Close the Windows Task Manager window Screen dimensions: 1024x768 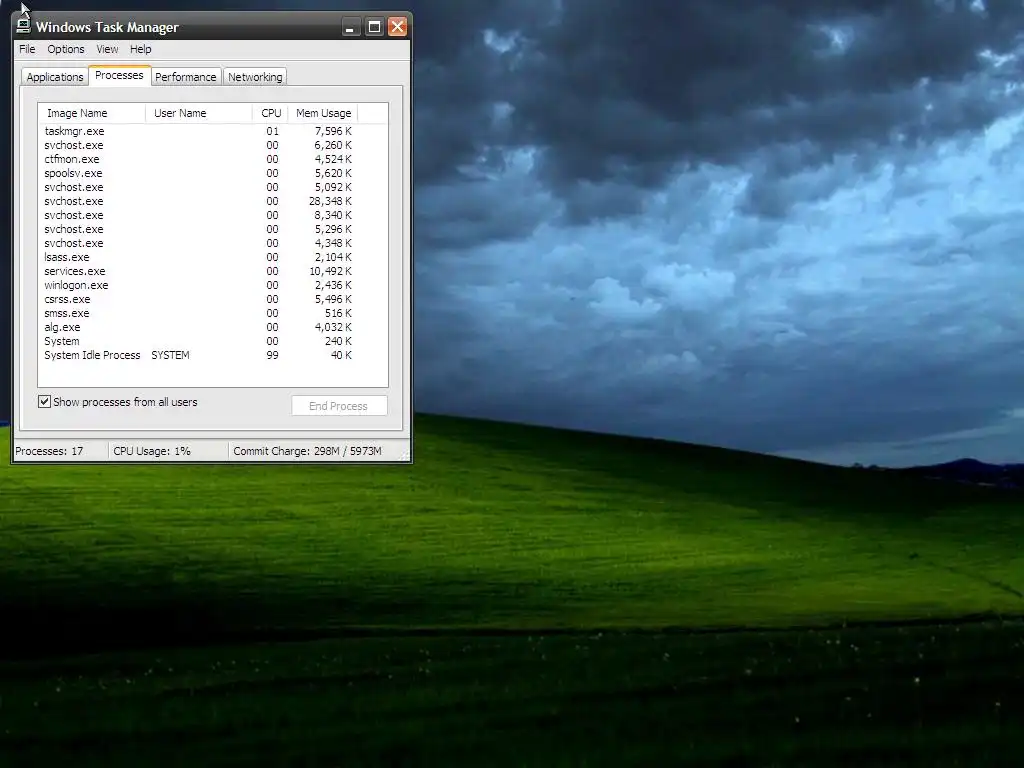(x=397, y=27)
